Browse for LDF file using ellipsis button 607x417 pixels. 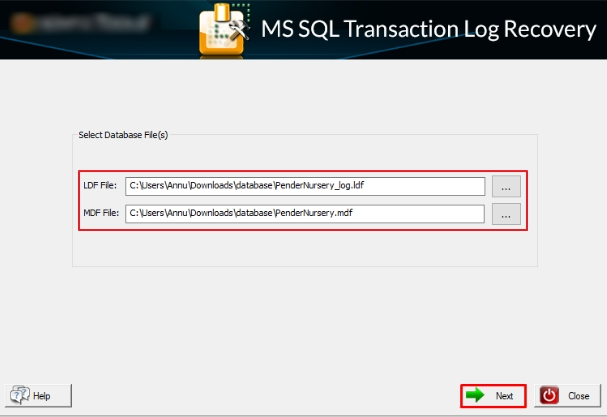point(506,186)
